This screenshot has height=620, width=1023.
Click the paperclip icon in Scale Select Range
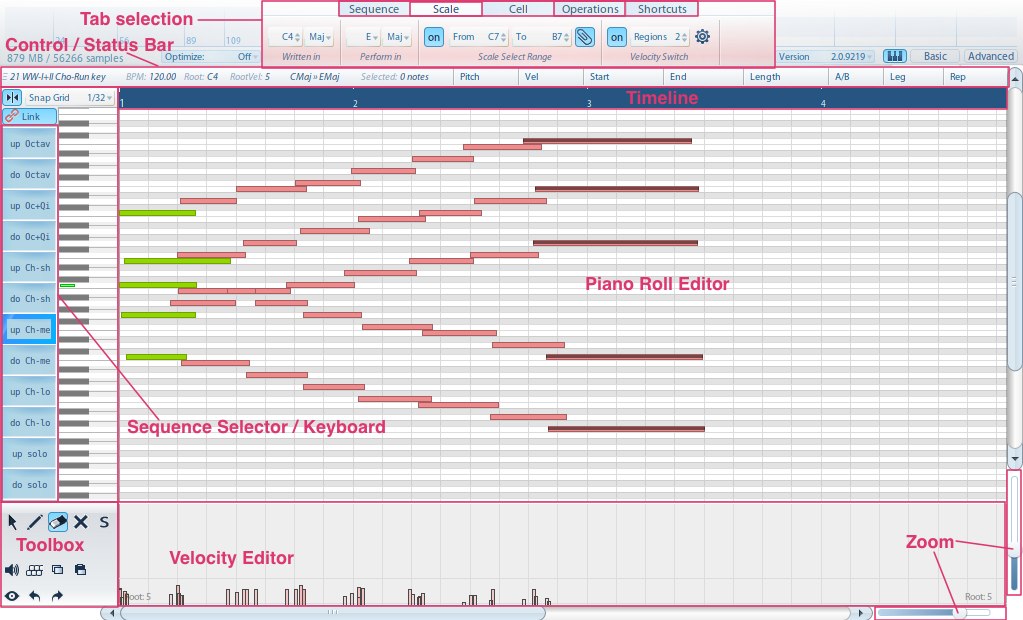pos(585,37)
